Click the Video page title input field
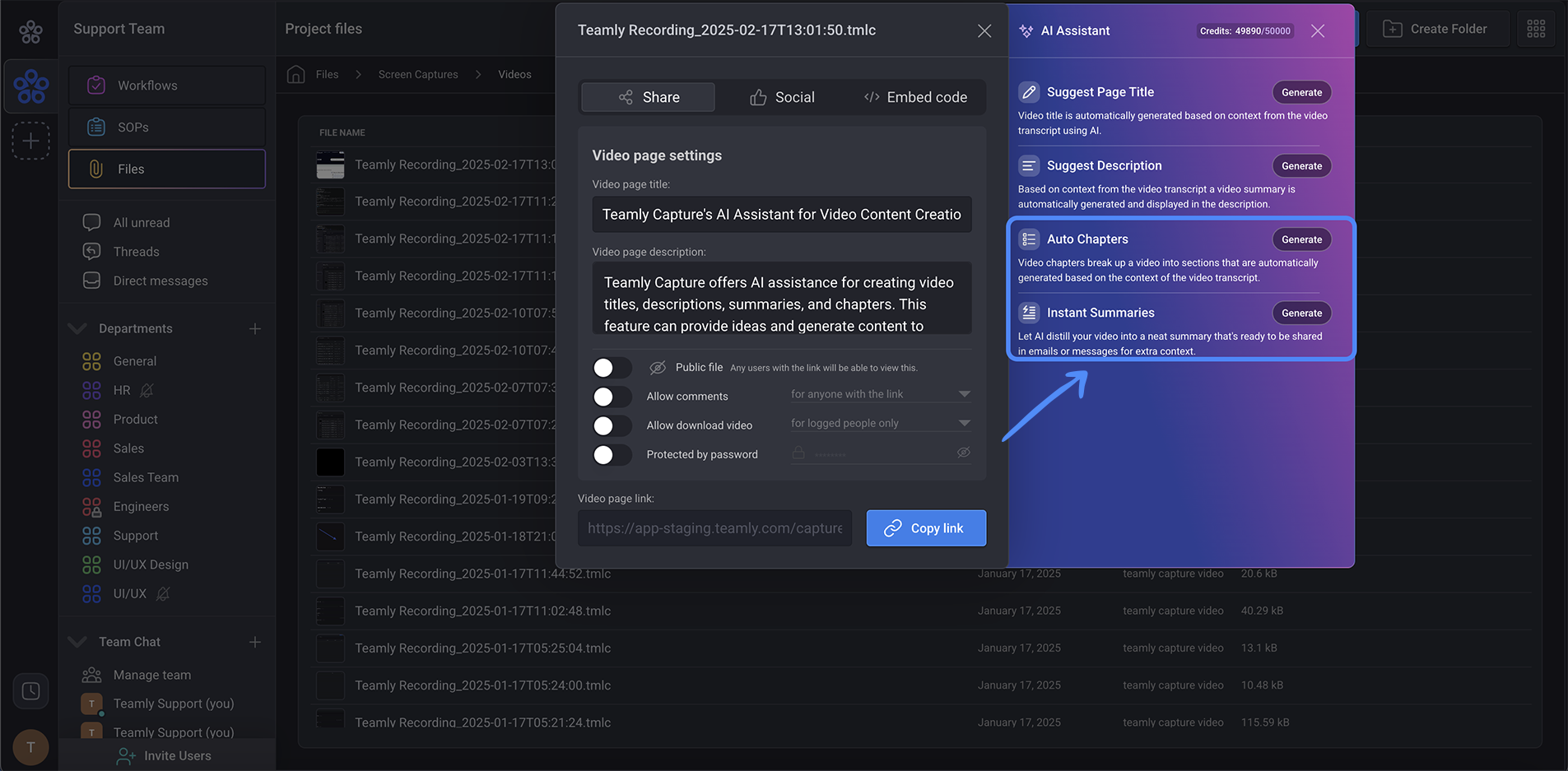1568x771 pixels. click(782, 215)
